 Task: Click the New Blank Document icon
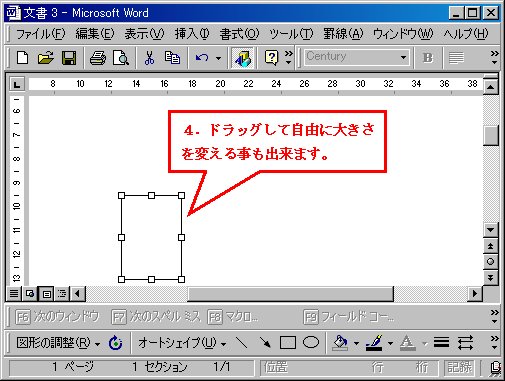coord(22,58)
